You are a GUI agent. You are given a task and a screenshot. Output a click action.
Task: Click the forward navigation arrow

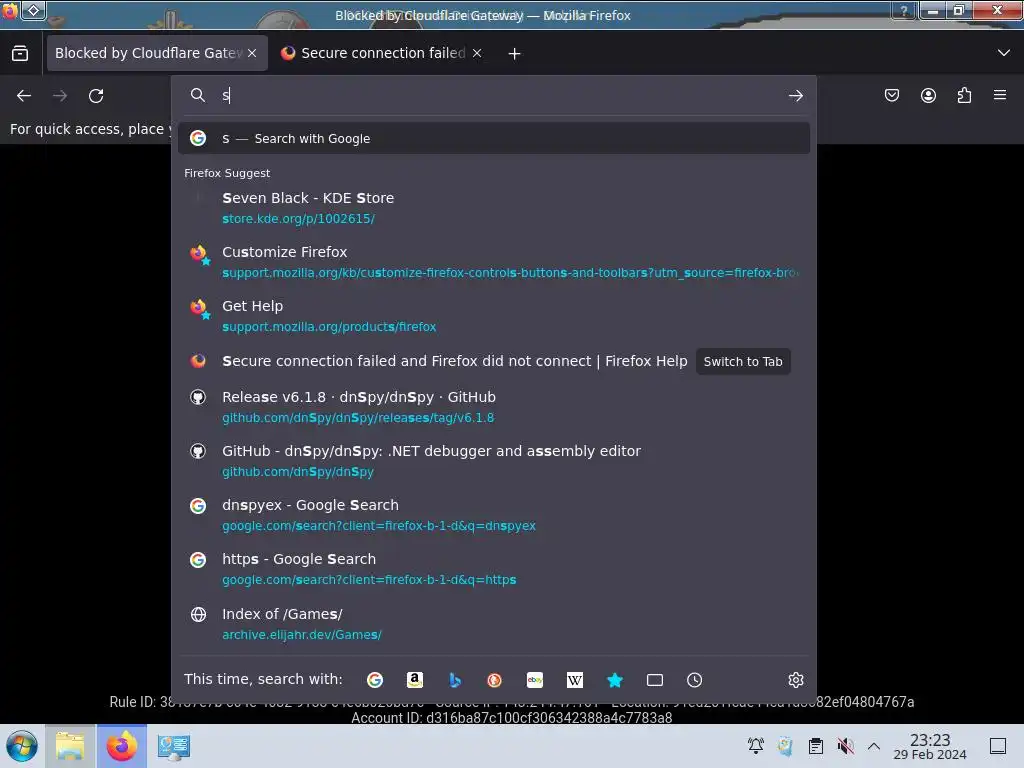point(60,96)
